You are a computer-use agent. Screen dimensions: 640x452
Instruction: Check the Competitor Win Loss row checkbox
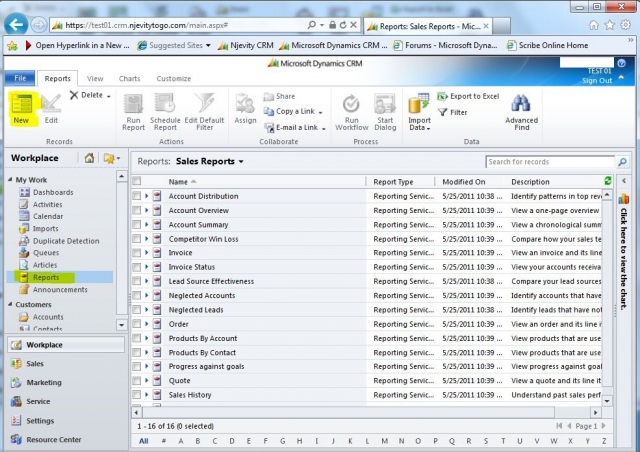[x=136, y=238]
